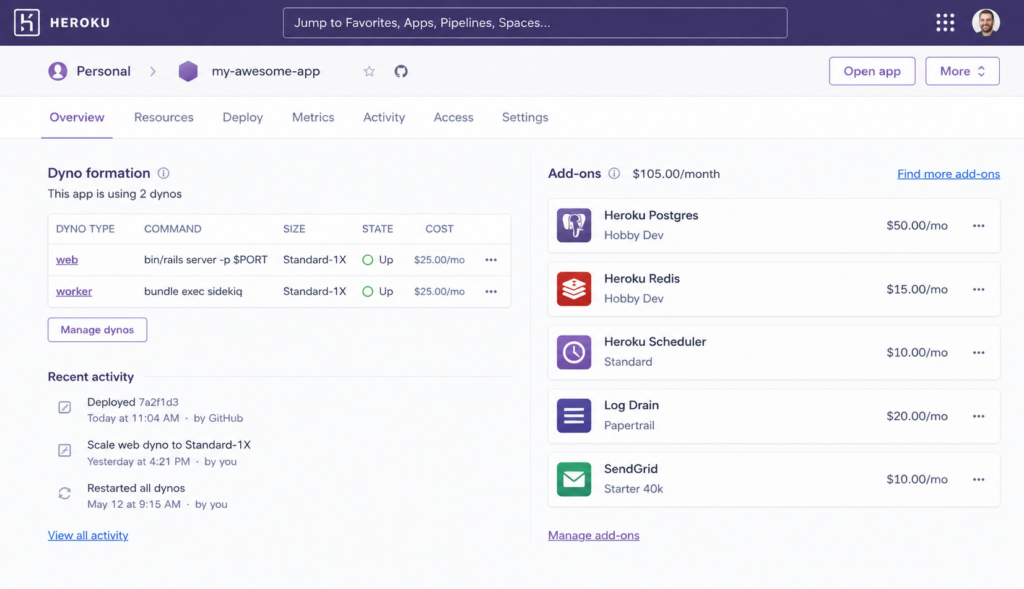1024x589 pixels.
Task: Click the 7a2f1d3 commit hash
Action: point(158,402)
